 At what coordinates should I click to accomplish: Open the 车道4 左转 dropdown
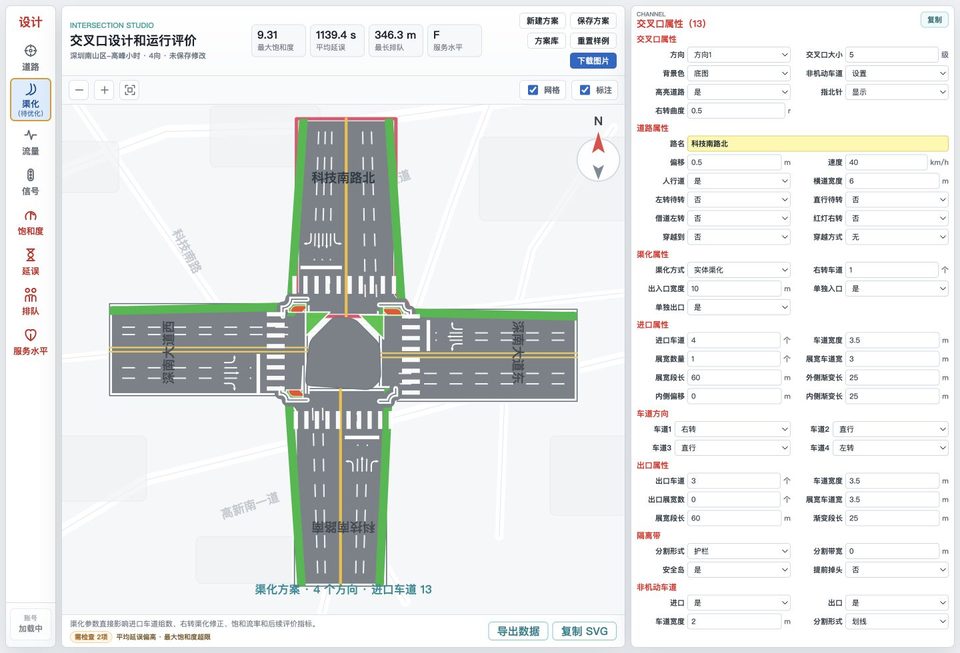[x=891, y=448]
